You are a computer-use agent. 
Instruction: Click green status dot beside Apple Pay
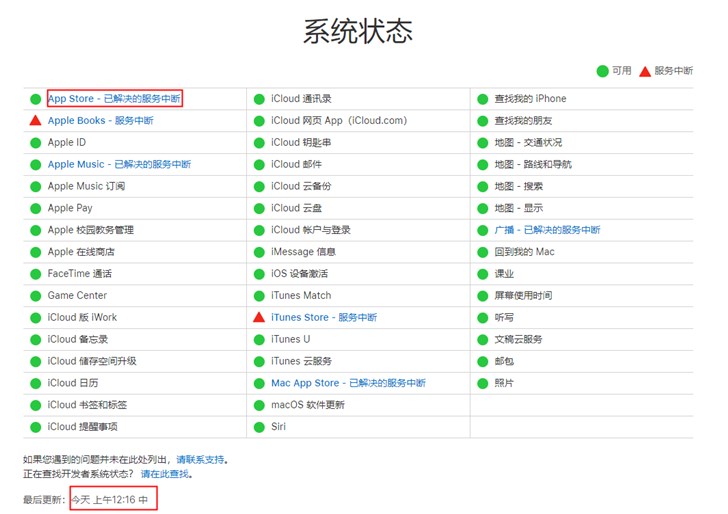(36, 208)
